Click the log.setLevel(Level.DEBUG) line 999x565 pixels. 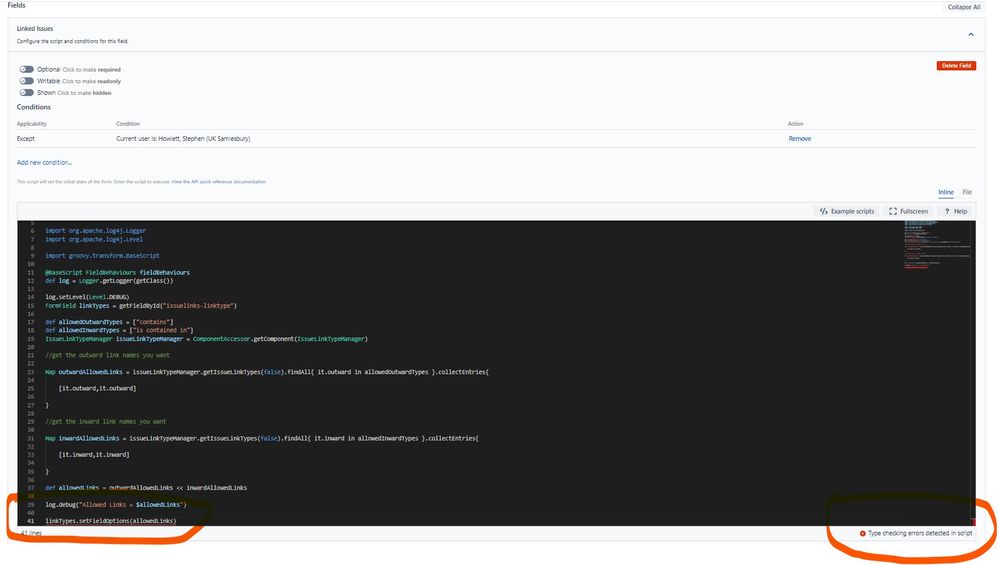(x=87, y=297)
